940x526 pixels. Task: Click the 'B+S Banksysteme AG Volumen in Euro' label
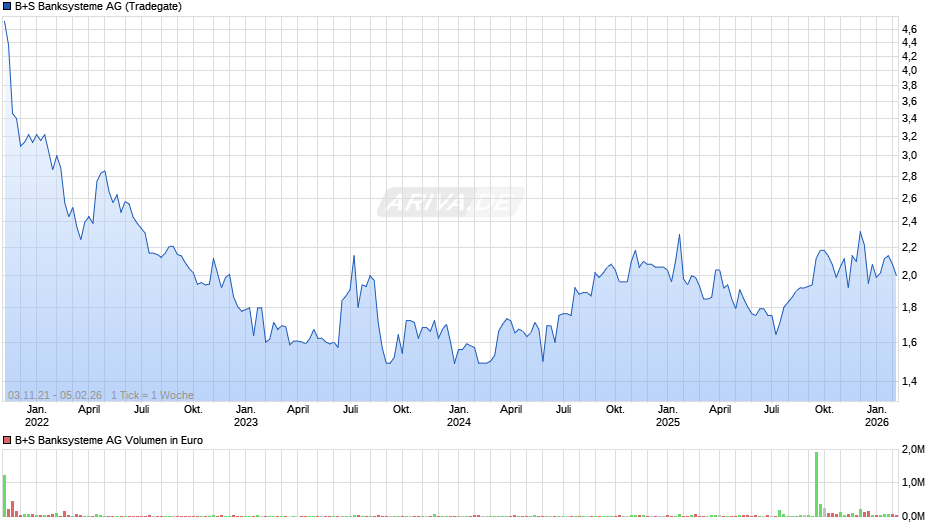point(109,440)
